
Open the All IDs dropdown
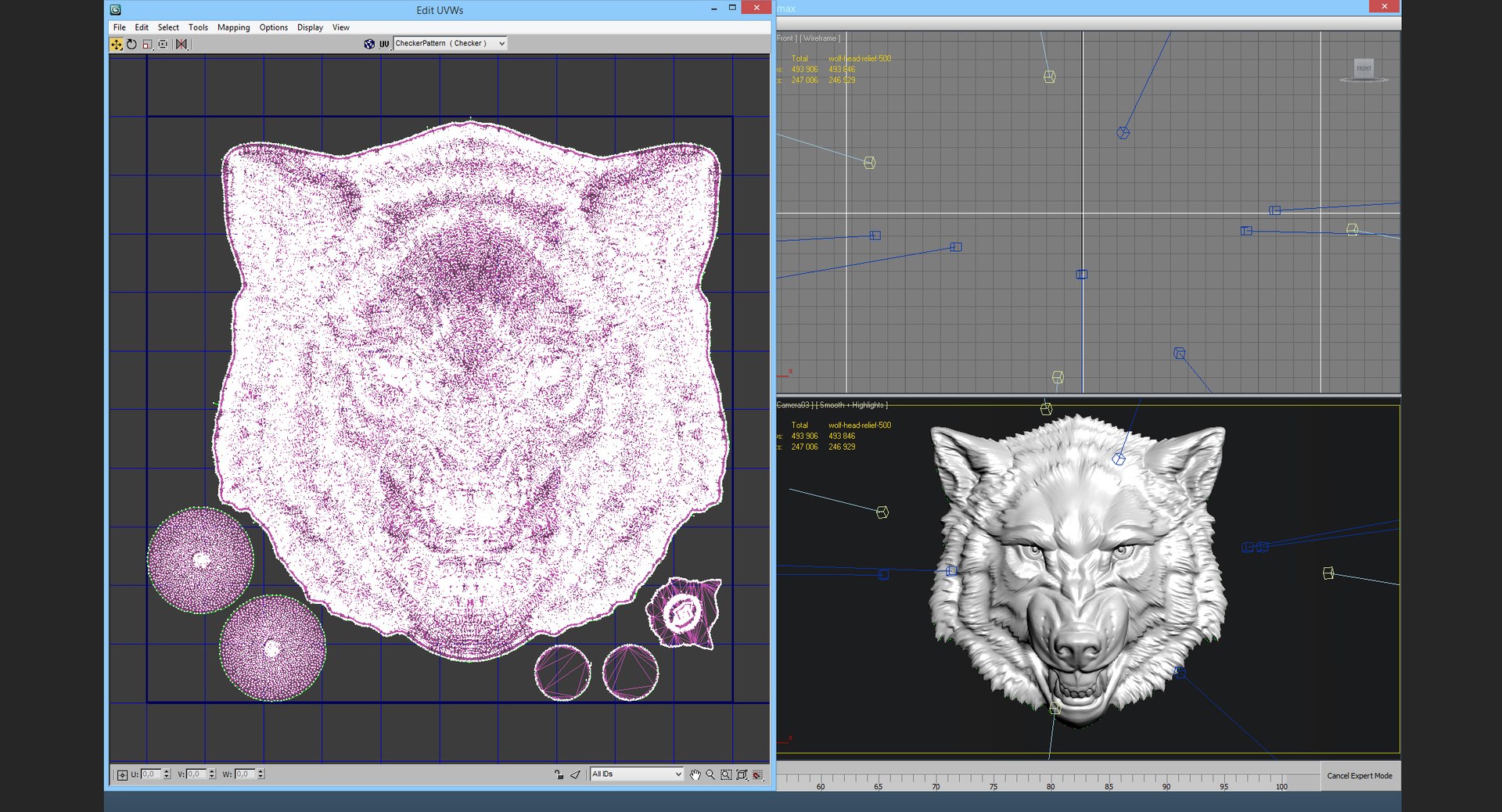(637, 774)
